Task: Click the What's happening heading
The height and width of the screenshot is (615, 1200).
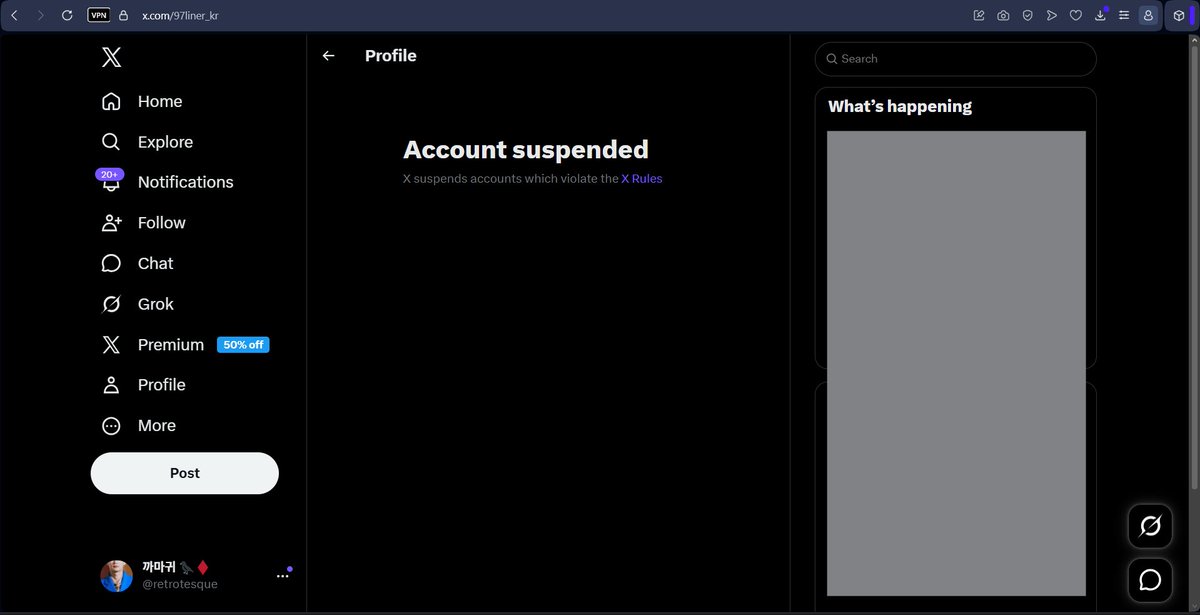Action: click(x=900, y=106)
